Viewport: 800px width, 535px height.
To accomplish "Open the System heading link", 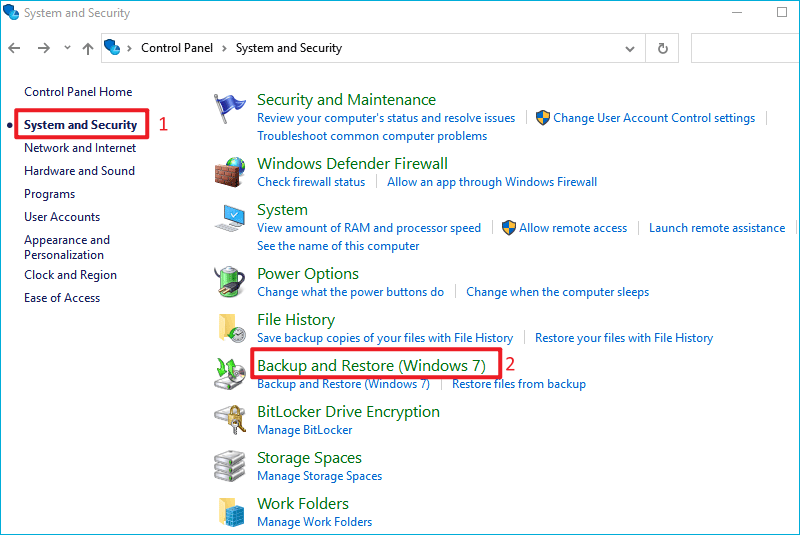I will tap(282, 210).
